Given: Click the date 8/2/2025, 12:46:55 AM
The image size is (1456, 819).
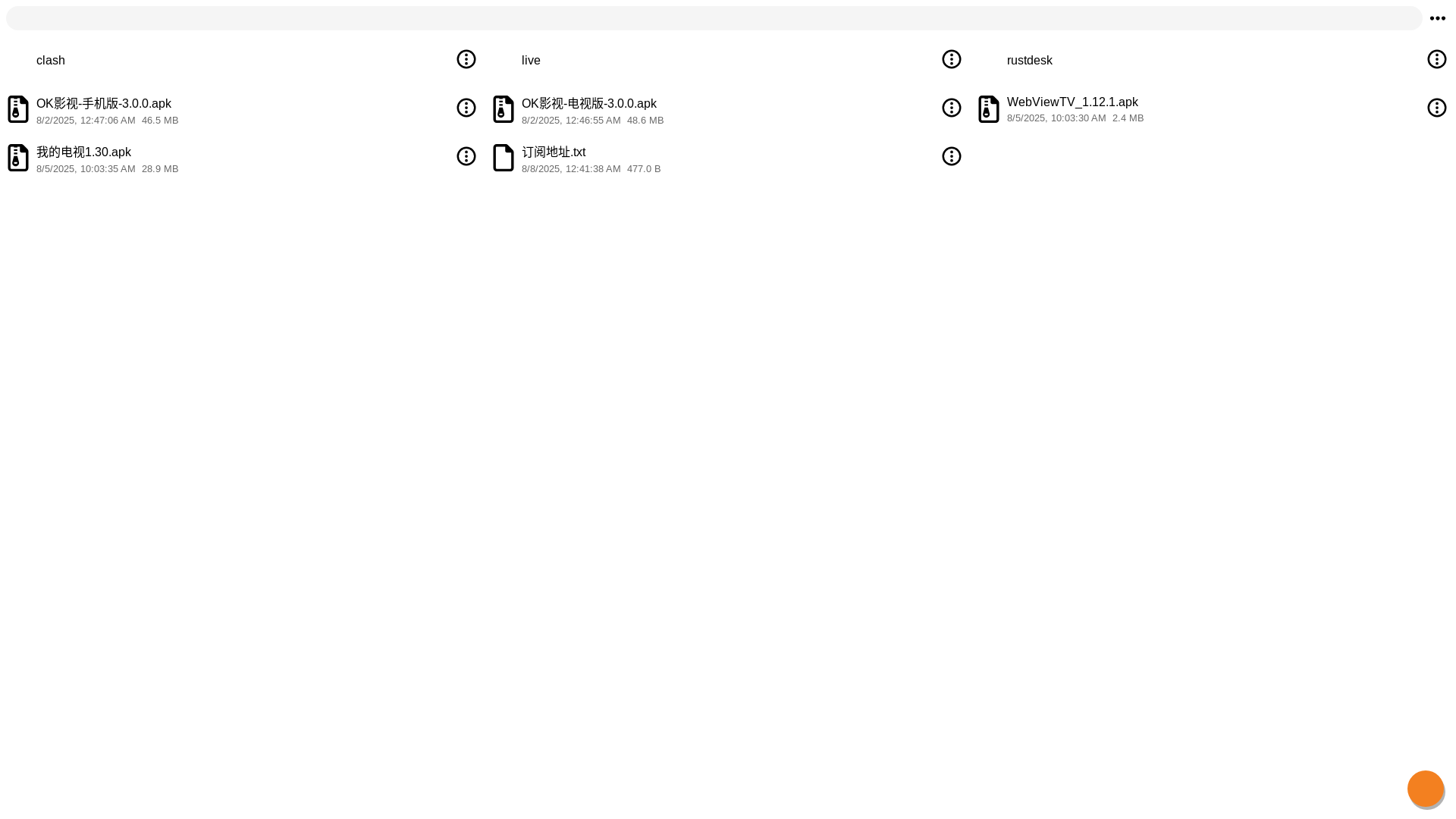Looking at the screenshot, I should (571, 121).
